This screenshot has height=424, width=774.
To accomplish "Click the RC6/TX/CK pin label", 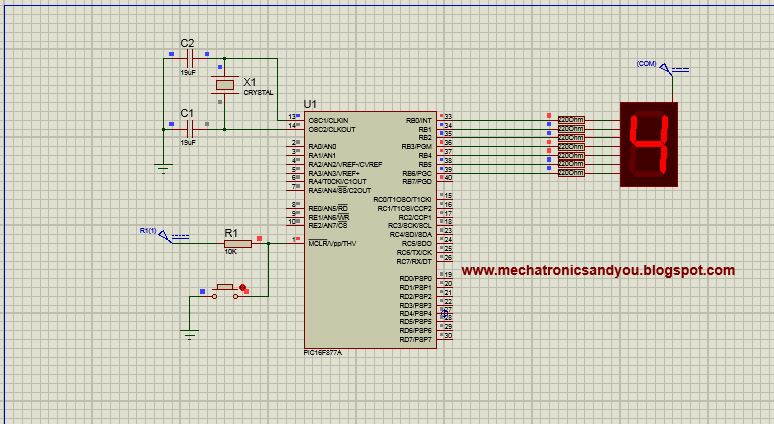I will pyautogui.click(x=414, y=252).
